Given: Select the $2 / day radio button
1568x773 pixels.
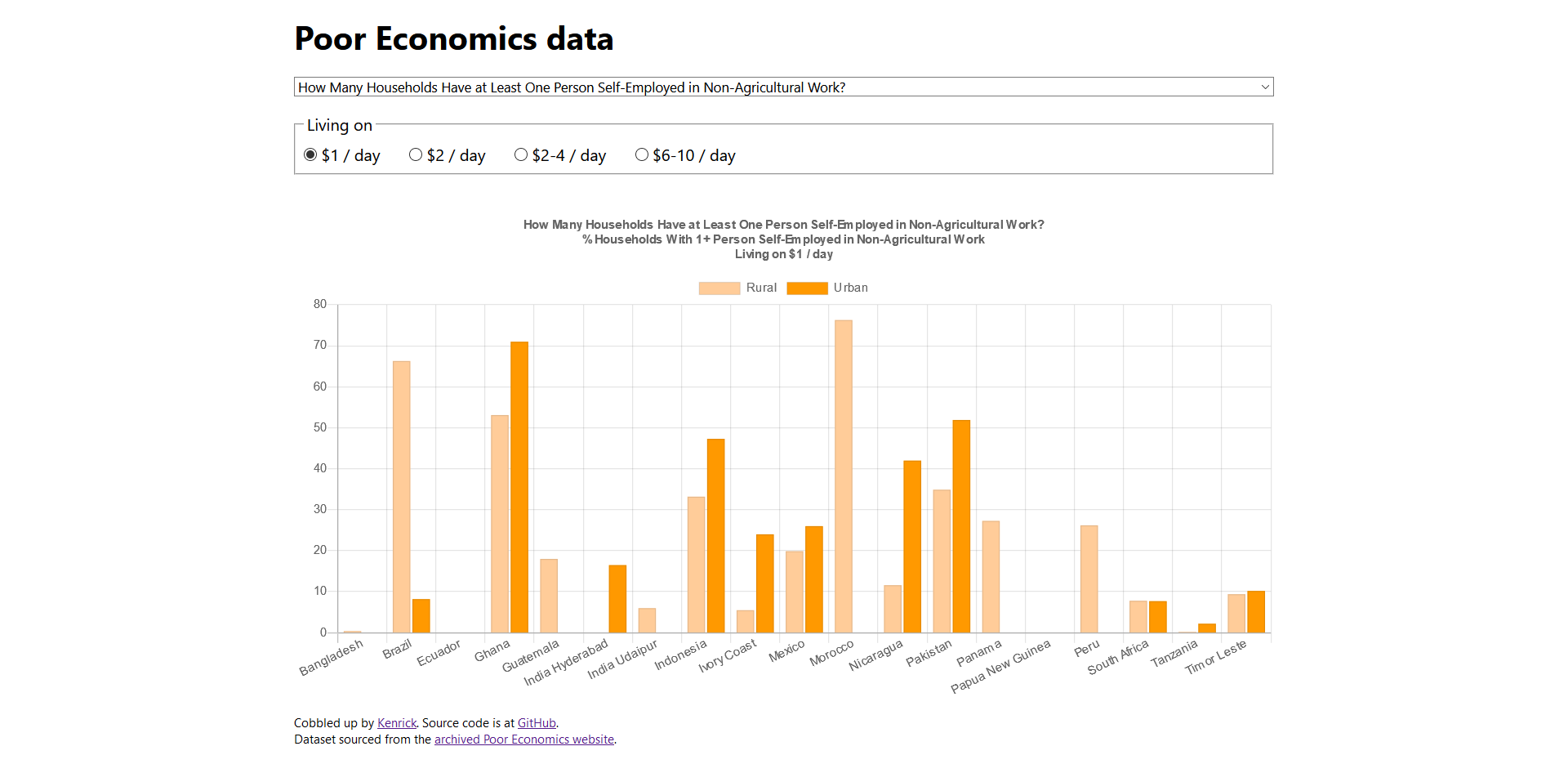Looking at the screenshot, I should 416,154.
